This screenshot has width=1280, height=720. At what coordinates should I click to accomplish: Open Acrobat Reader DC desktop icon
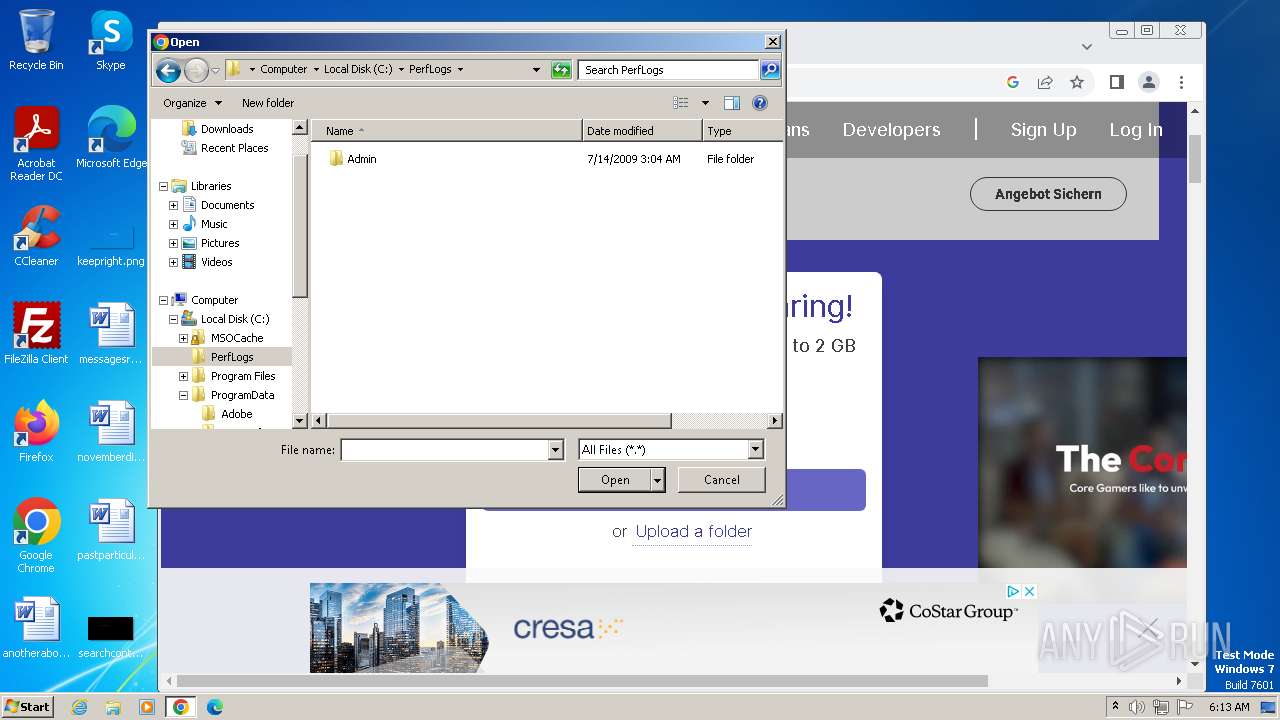coord(36,145)
